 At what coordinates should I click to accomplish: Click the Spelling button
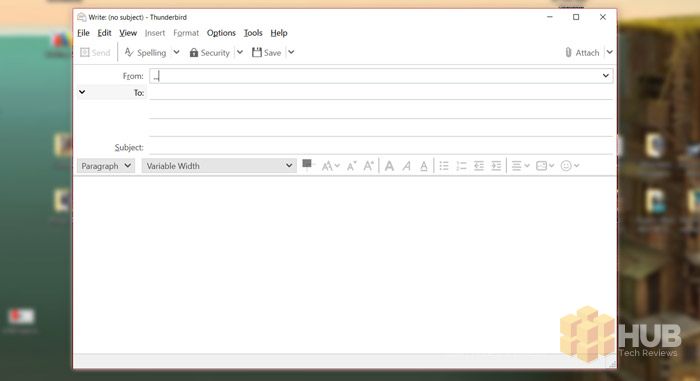(146, 53)
